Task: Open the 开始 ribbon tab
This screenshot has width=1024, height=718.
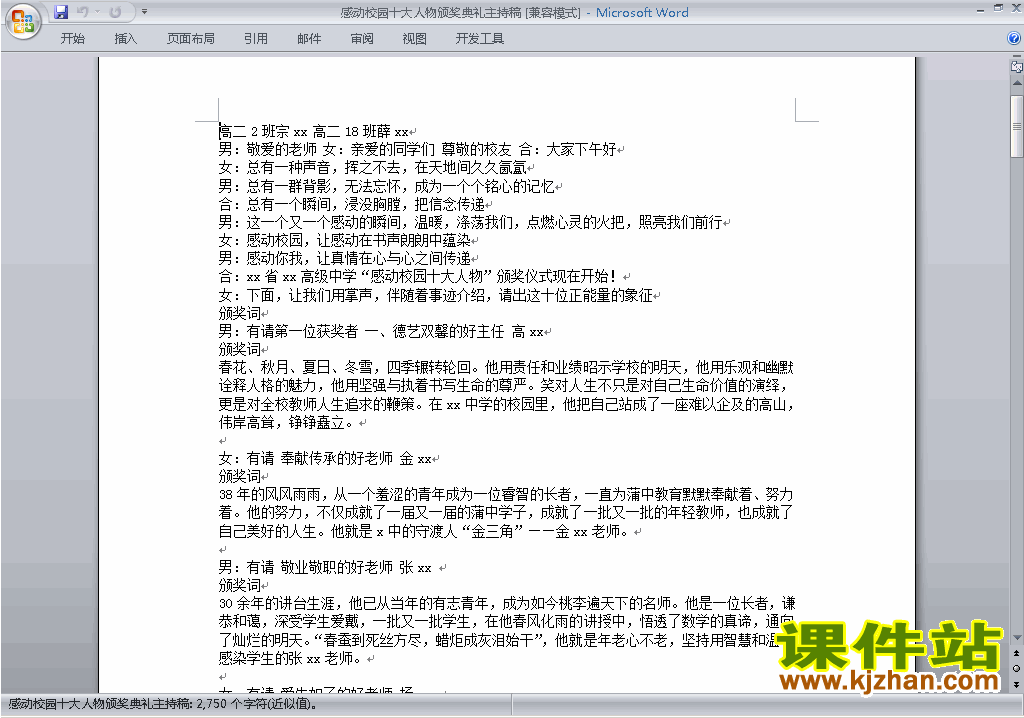Action: [72, 39]
